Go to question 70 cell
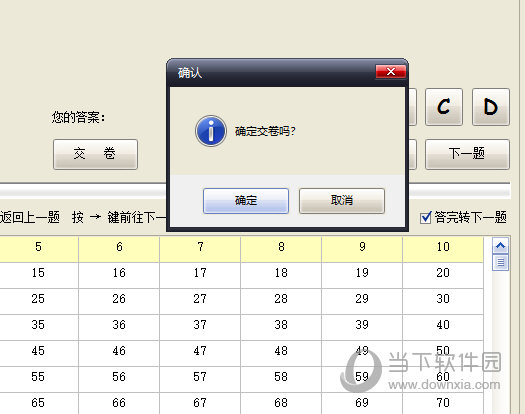 tap(443, 403)
